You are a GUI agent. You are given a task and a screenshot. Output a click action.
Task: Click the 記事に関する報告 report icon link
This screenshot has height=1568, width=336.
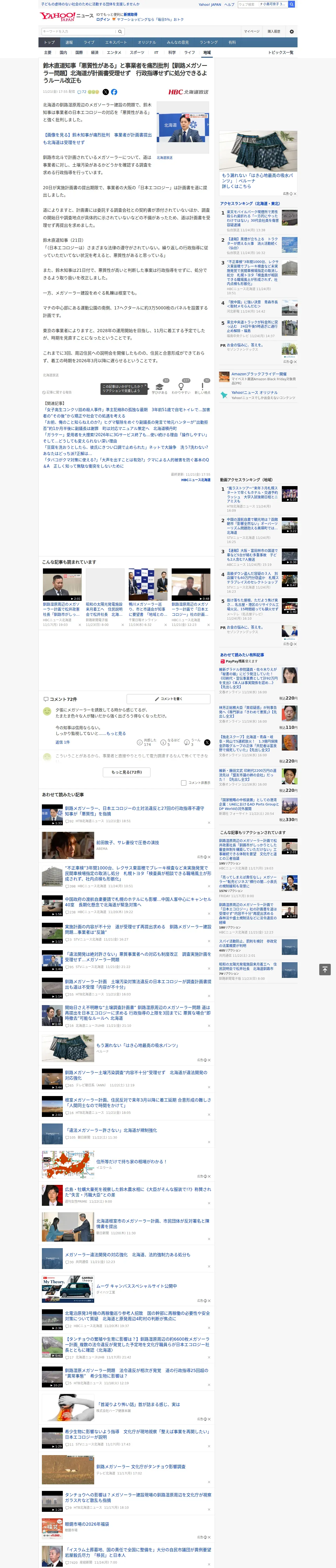pos(57,392)
